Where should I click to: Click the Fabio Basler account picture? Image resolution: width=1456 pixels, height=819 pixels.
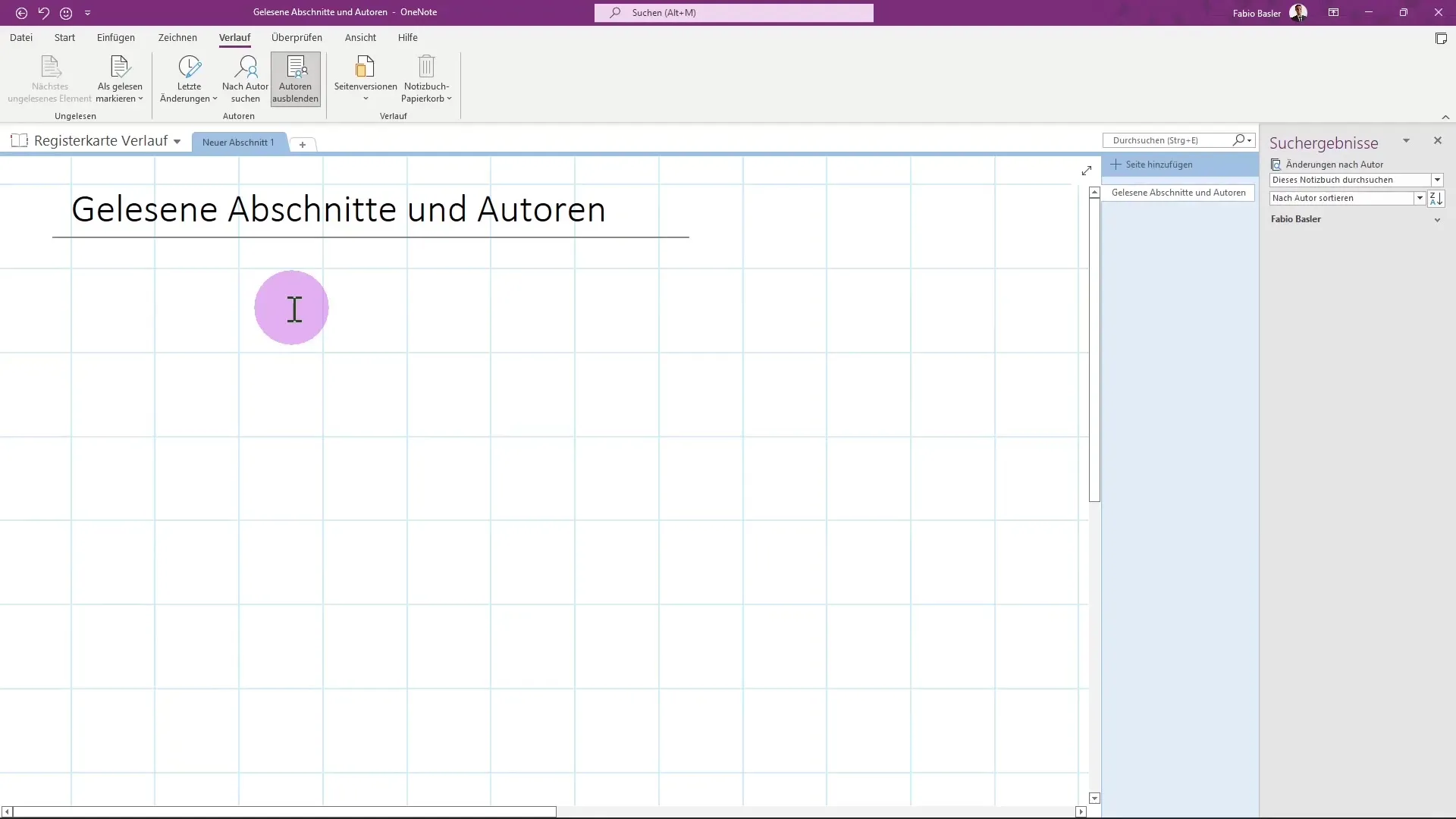click(1298, 13)
